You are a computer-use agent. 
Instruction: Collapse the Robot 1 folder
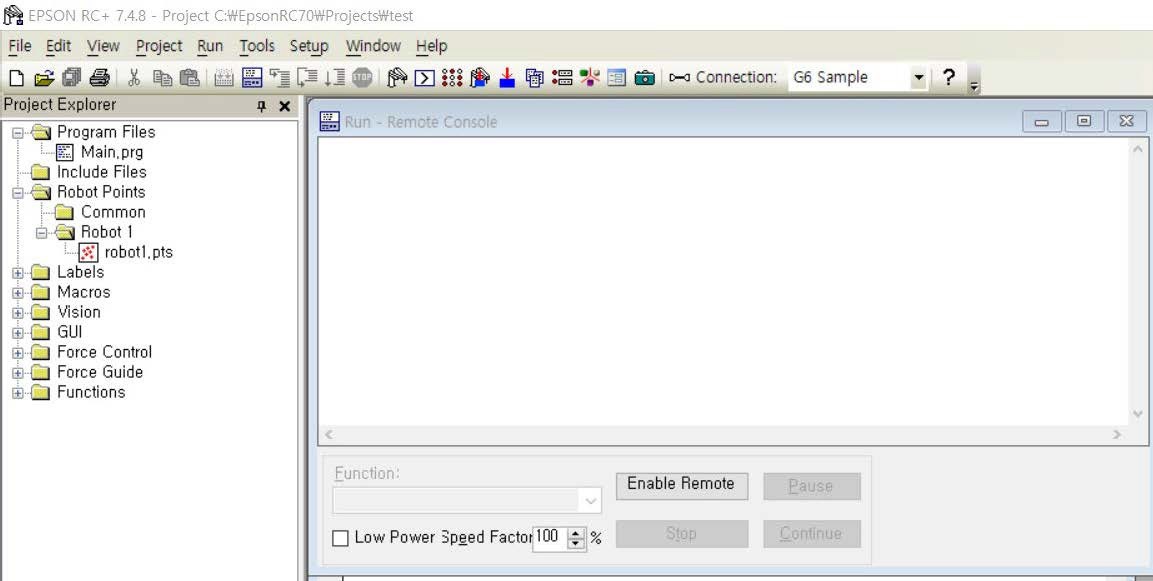[41, 233]
